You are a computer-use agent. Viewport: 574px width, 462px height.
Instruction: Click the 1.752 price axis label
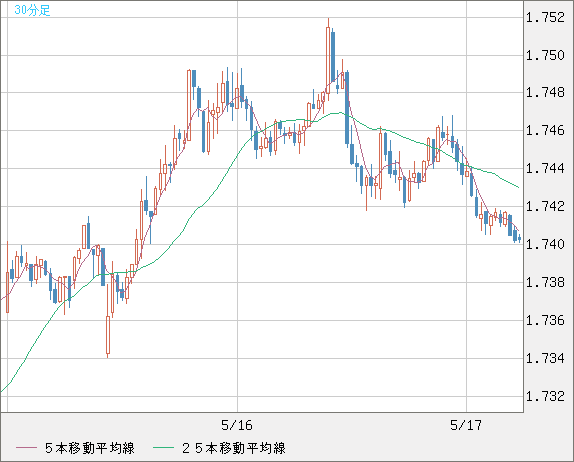point(545,18)
